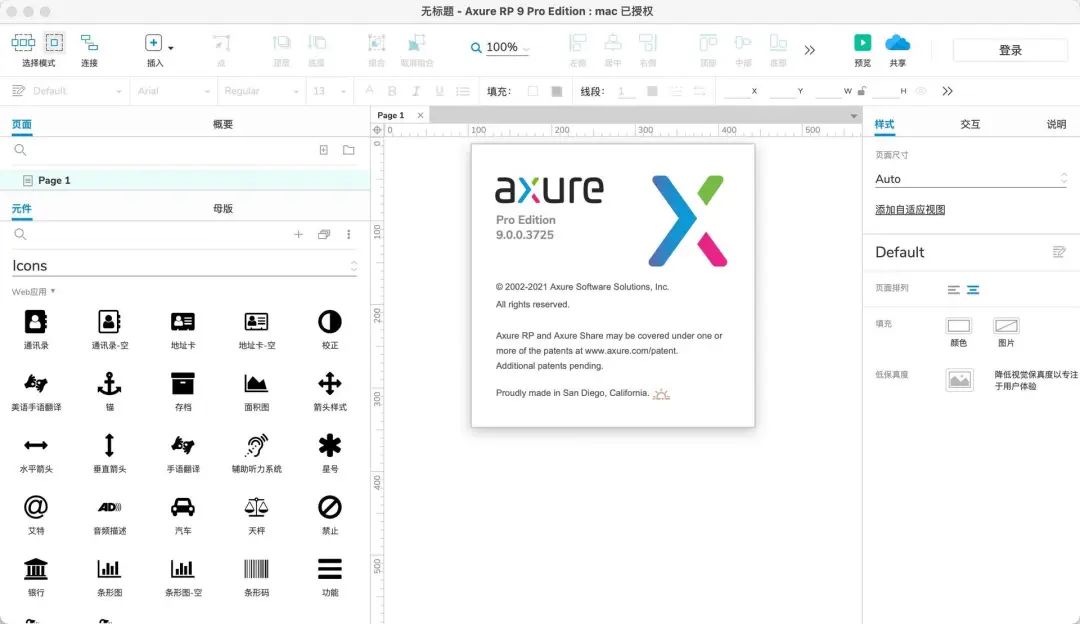Toggle bold text formatting
This screenshot has width=1080, height=624.
(392, 91)
